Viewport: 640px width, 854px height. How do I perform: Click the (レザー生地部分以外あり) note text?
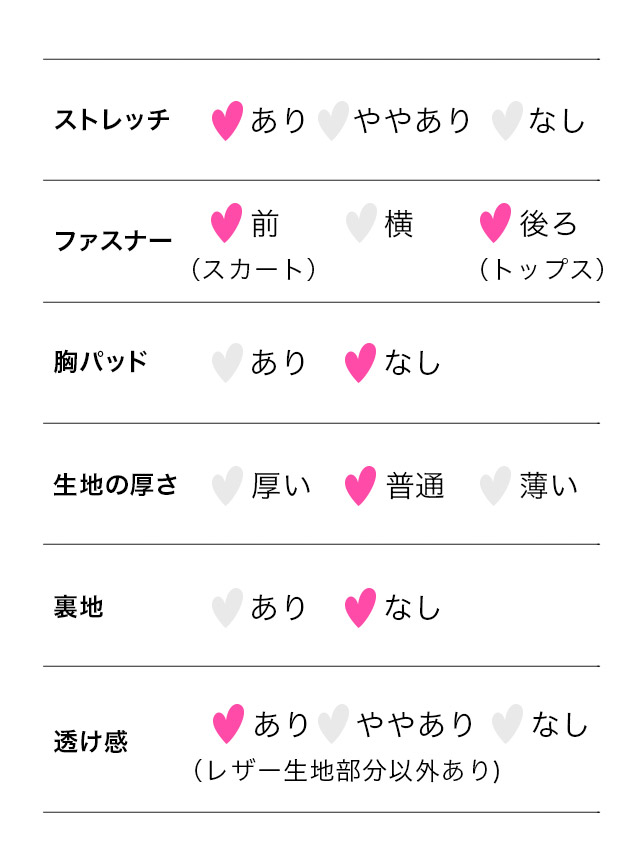(x=346, y=771)
